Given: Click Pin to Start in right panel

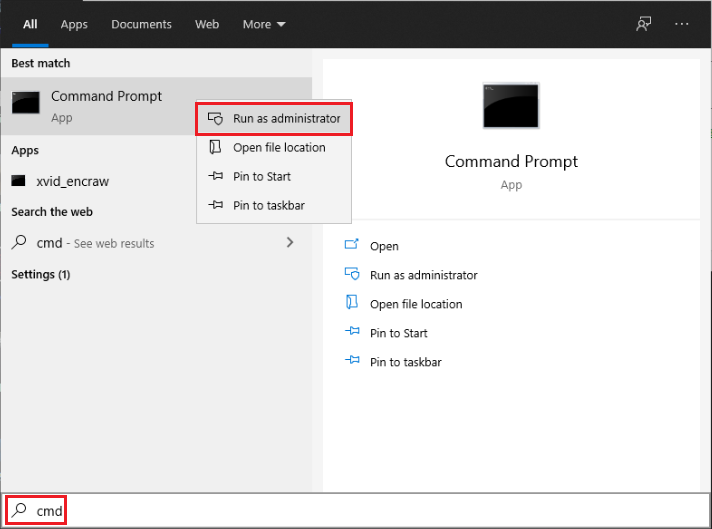Looking at the screenshot, I should [398, 333].
